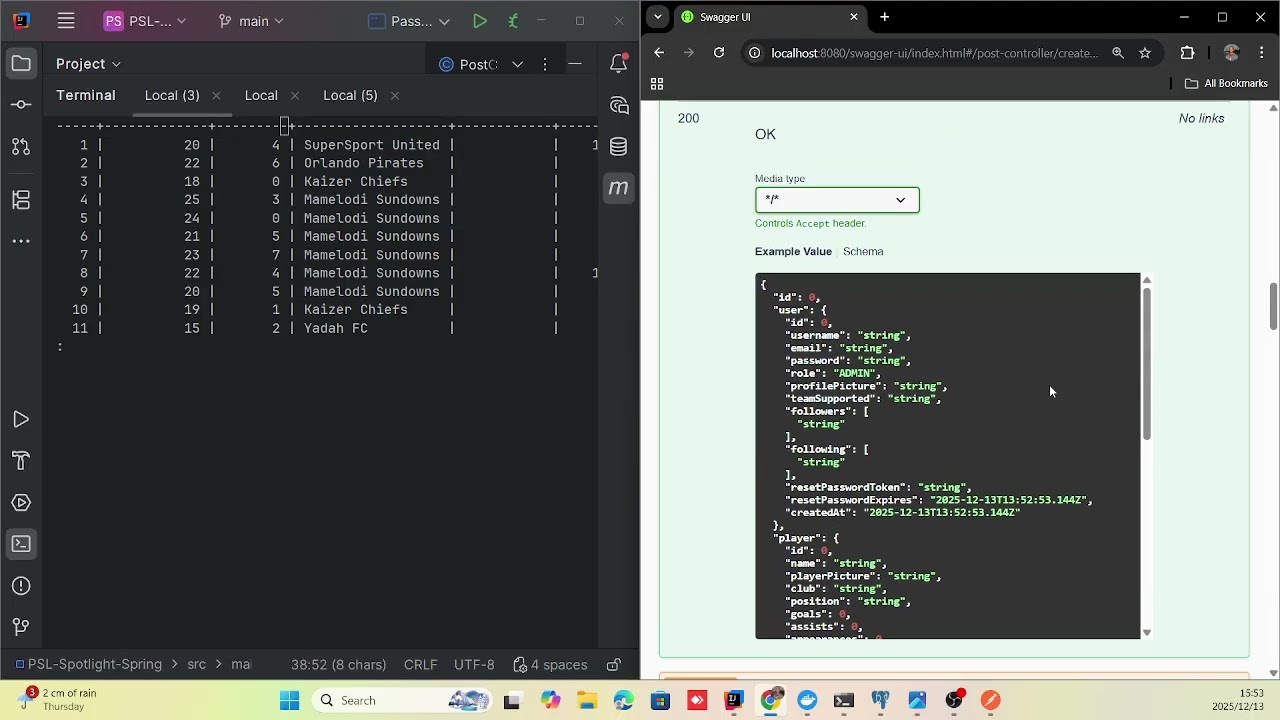This screenshot has height=720, width=1280.
Task: Expand the Project view dropdown
Action: tap(89, 64)
